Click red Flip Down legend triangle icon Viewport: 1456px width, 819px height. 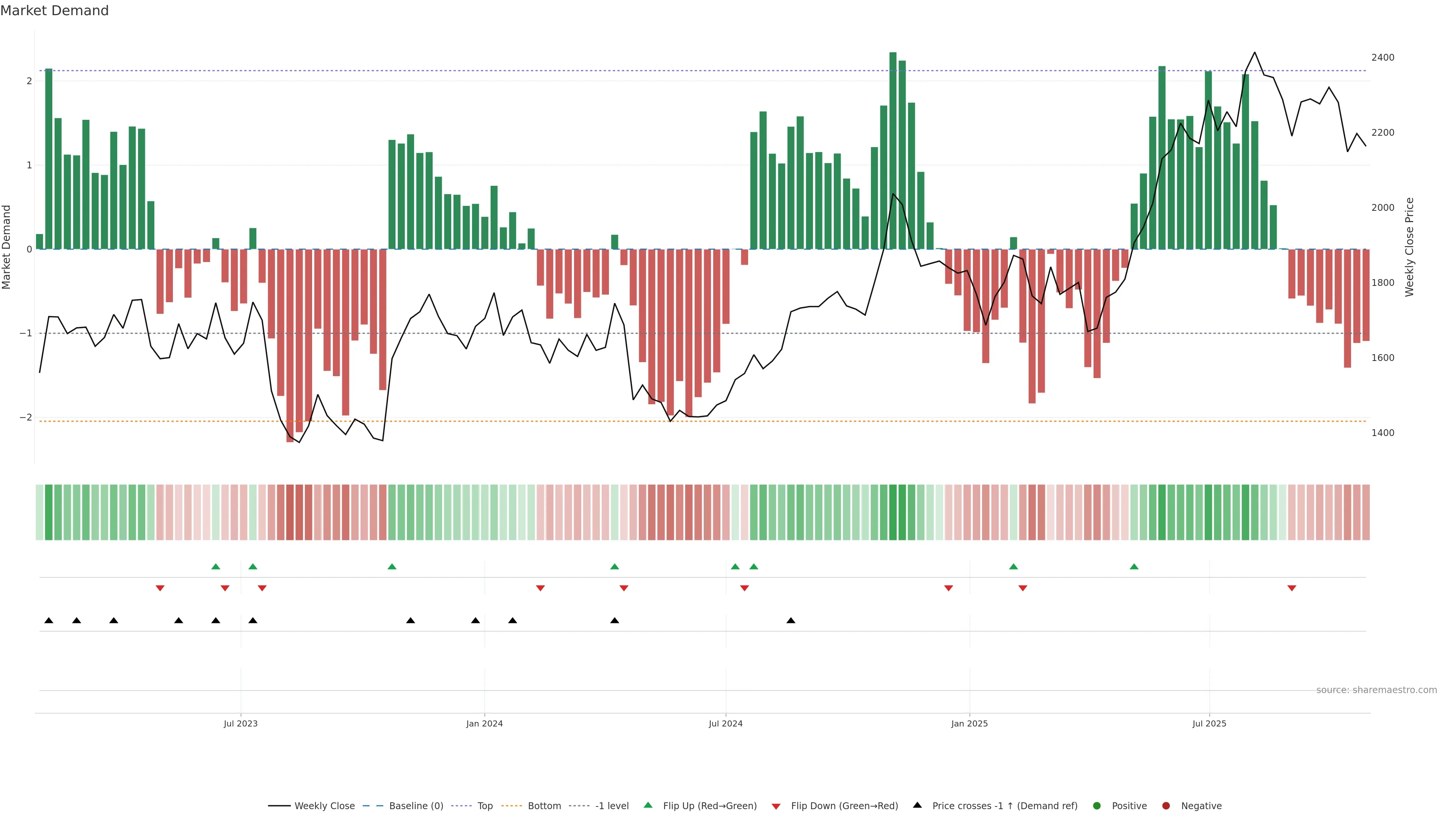point(776,806)
